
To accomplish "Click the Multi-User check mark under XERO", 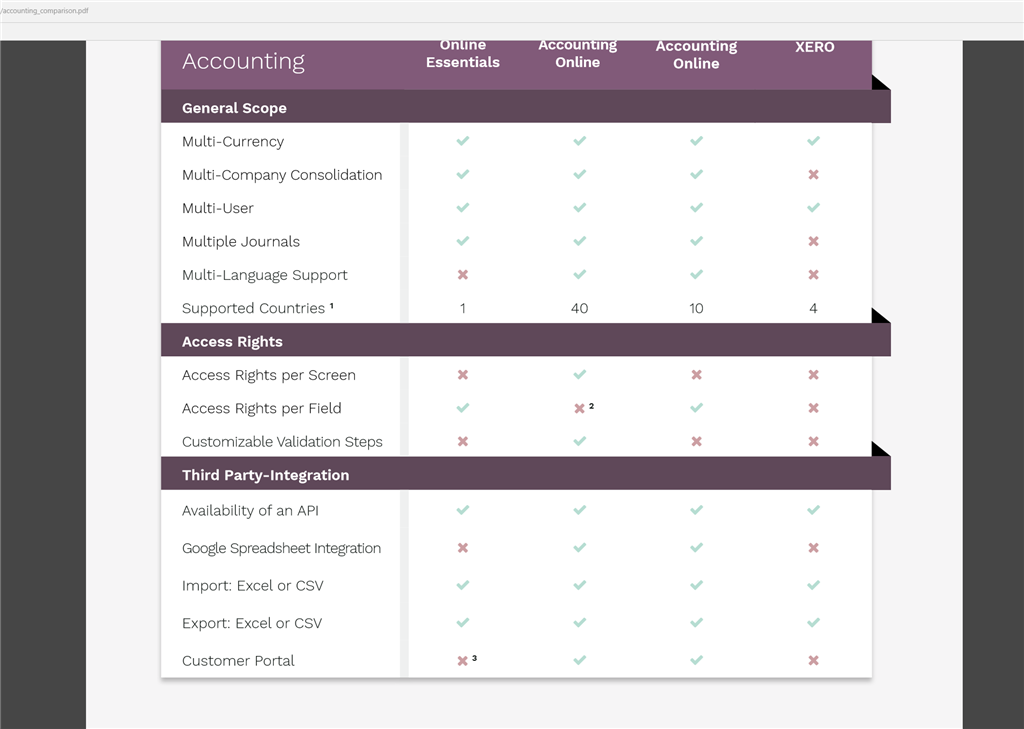I will click(813, 208).
